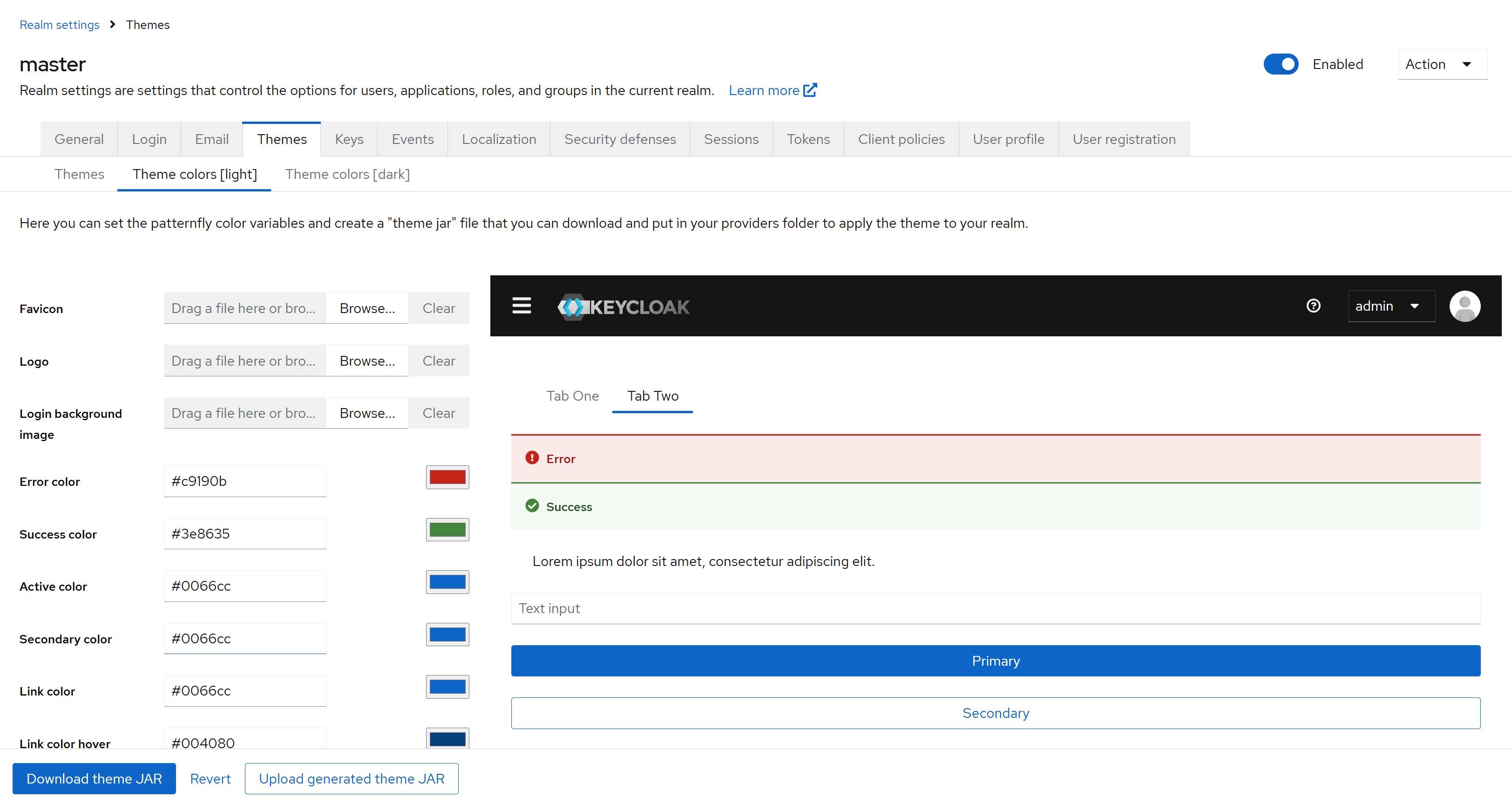Viewport: 1512px width, 798px height.
Task: Open the Action dropdown menu
Action: click(1442, 64)
